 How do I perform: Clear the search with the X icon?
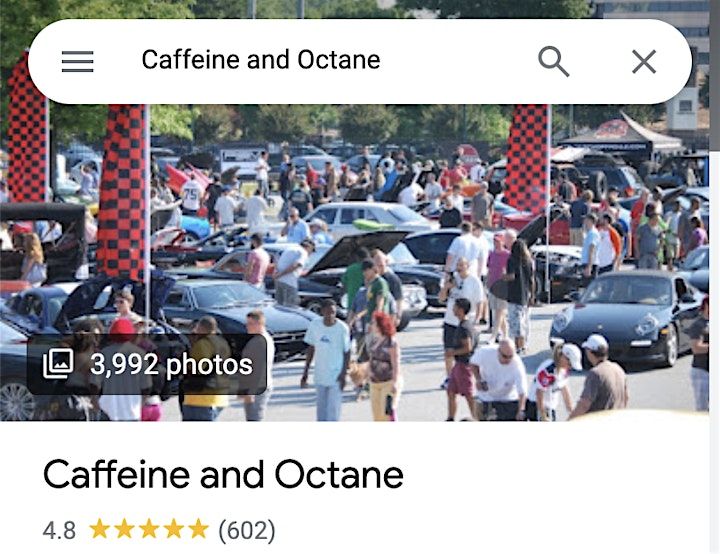click(644, 62)
